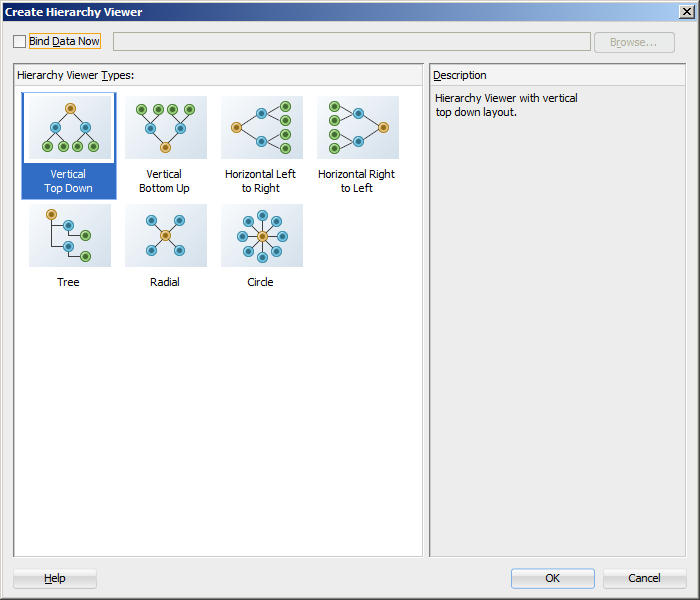Viewport: 700px width, 600px height.
Task: Enable the Bind Data Now checkbox
Action: click(19, 42)
